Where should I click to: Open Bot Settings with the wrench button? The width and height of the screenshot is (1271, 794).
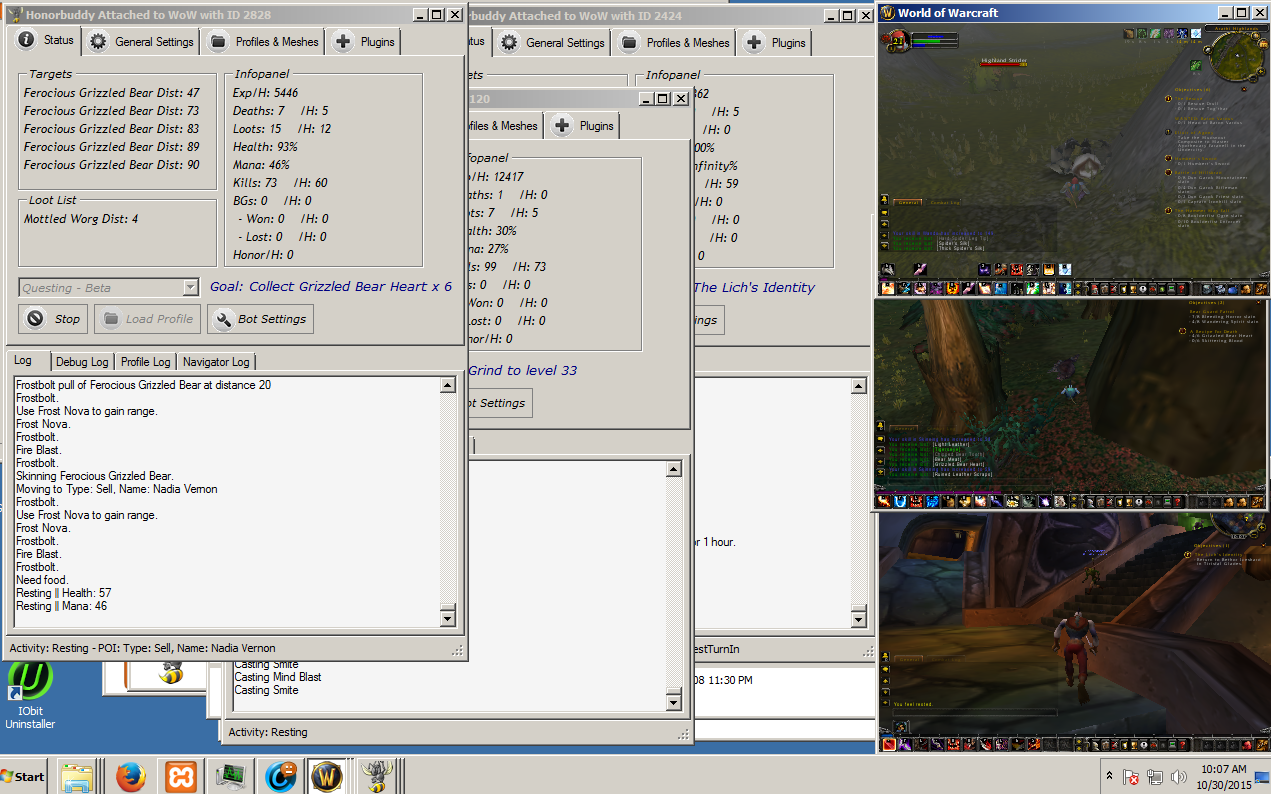(260, 319)
